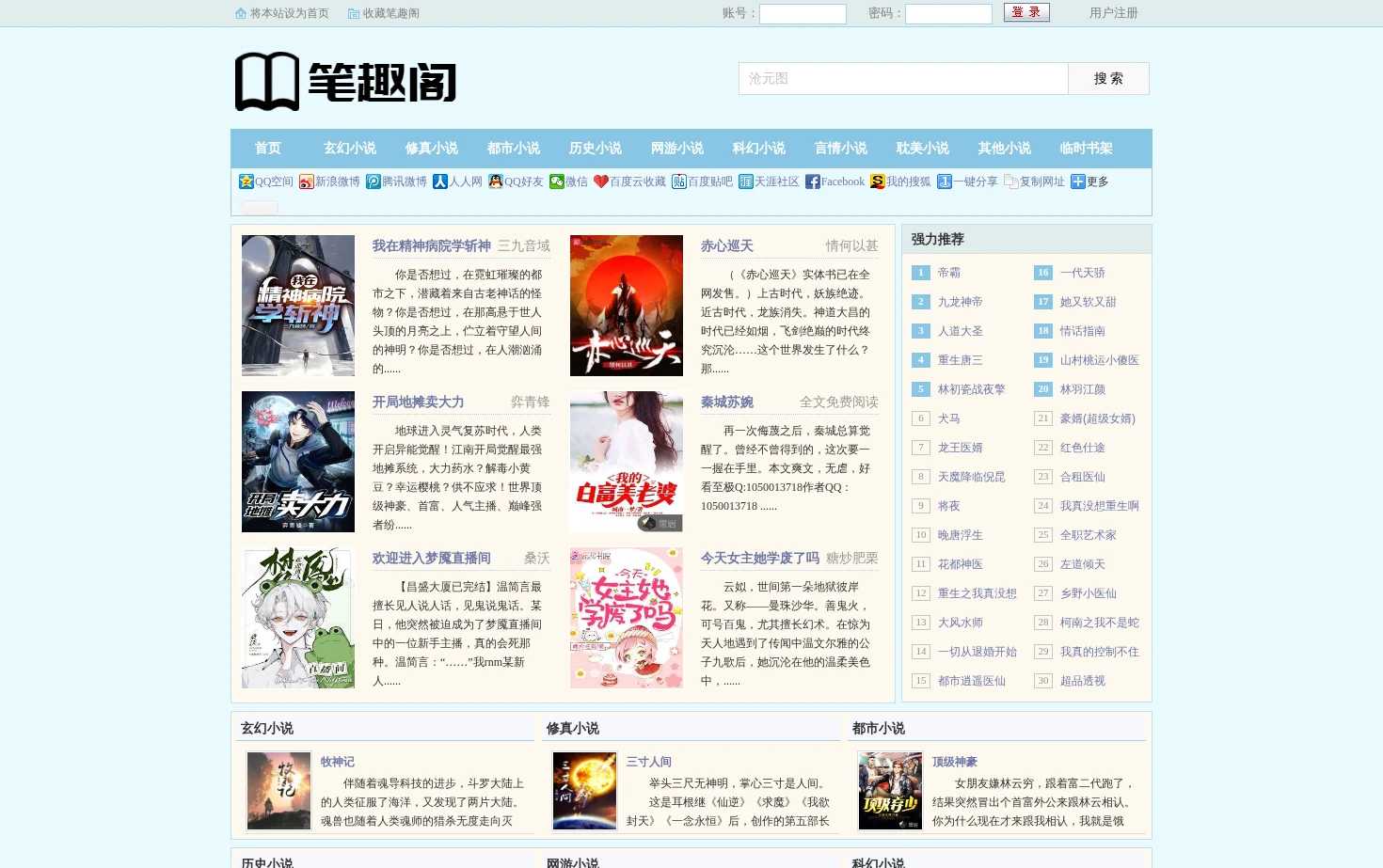Viewport: 1383px width, 868px height.
Task: Share to 微信 via its icon
Action: pyautogui.click(x=557, y=181)
